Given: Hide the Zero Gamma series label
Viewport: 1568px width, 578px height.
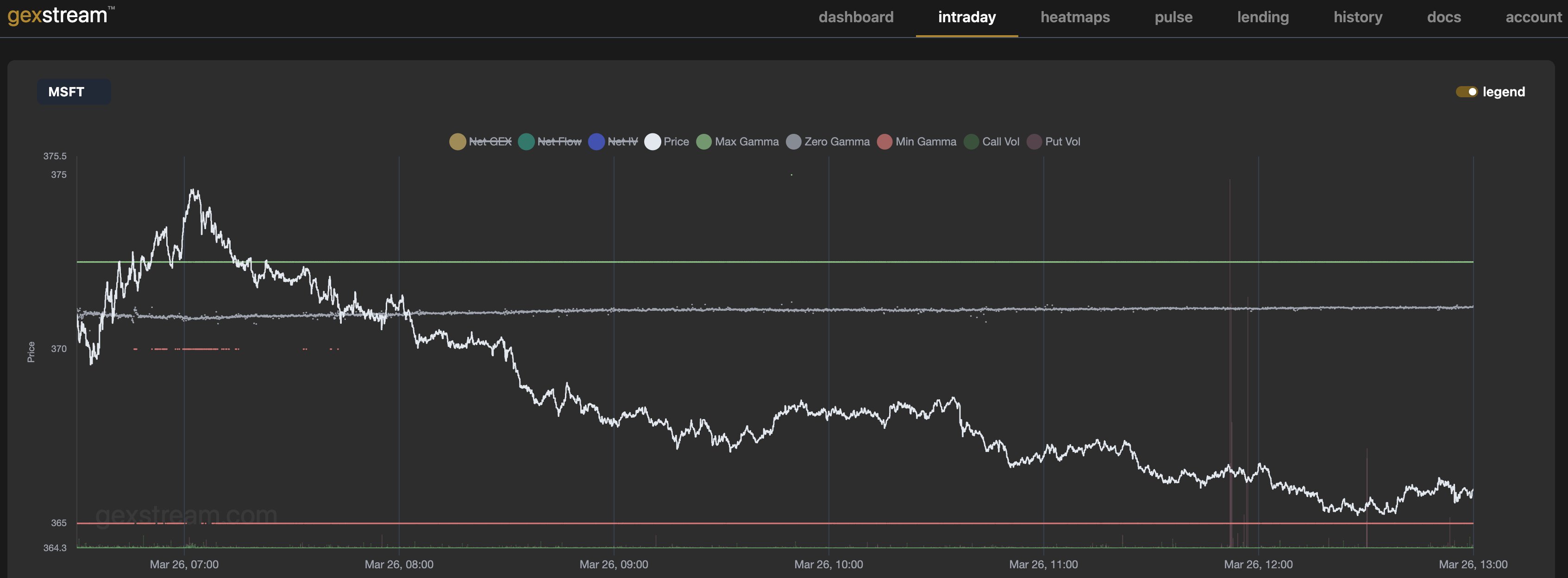Looking at the screenshot, I should click(x=837, y=142).
